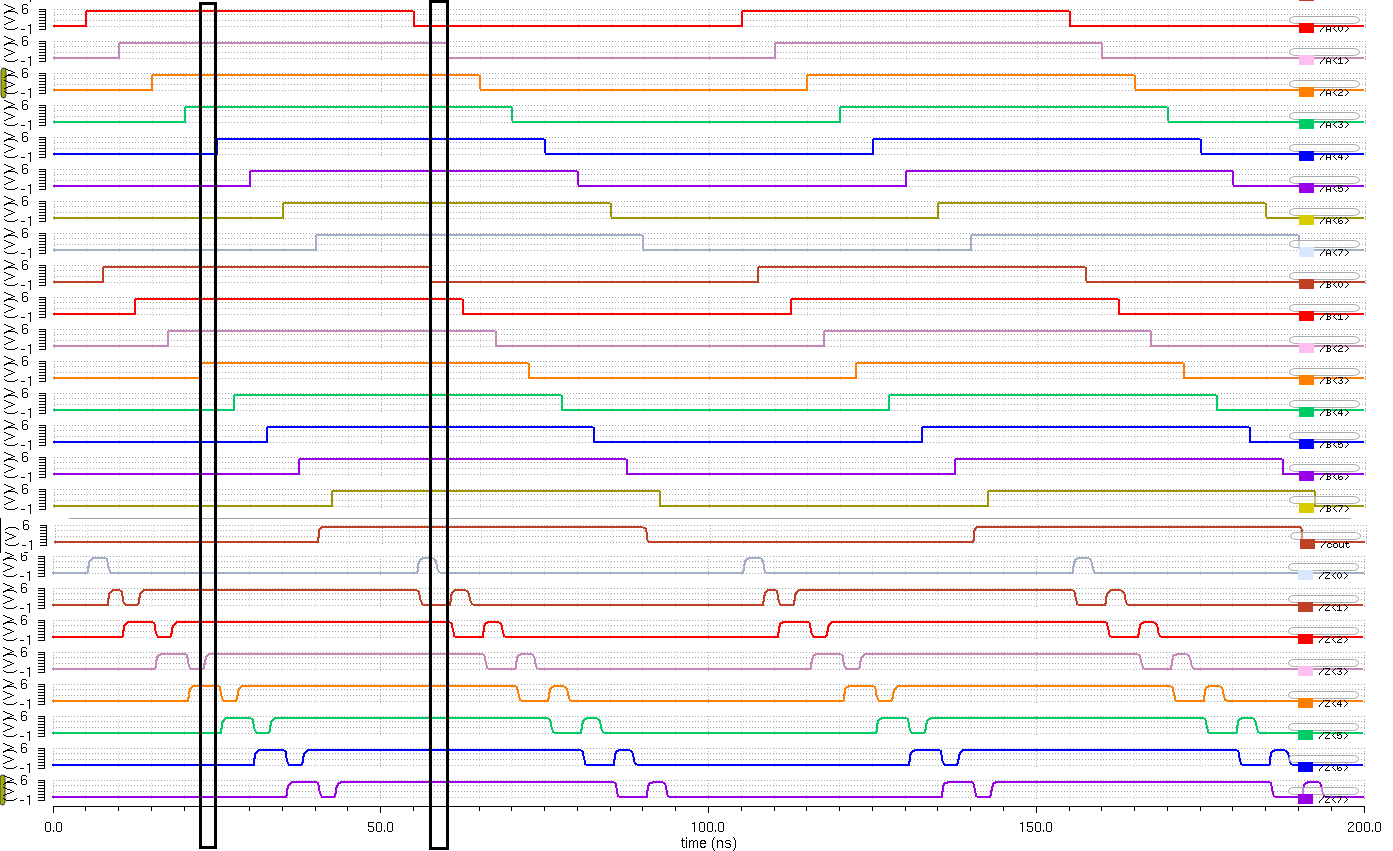Select the /B<7> signal name label
This screenshot has height=851, width=1393.
pyautogui.click(x=1334, y=508)
